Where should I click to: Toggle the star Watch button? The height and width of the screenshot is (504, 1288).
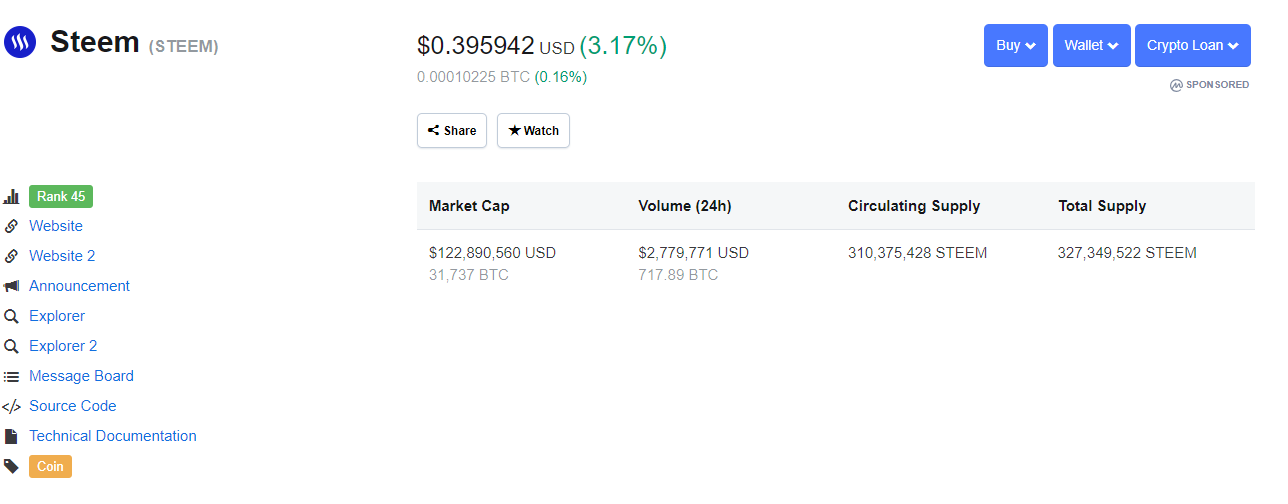point(533,131)
